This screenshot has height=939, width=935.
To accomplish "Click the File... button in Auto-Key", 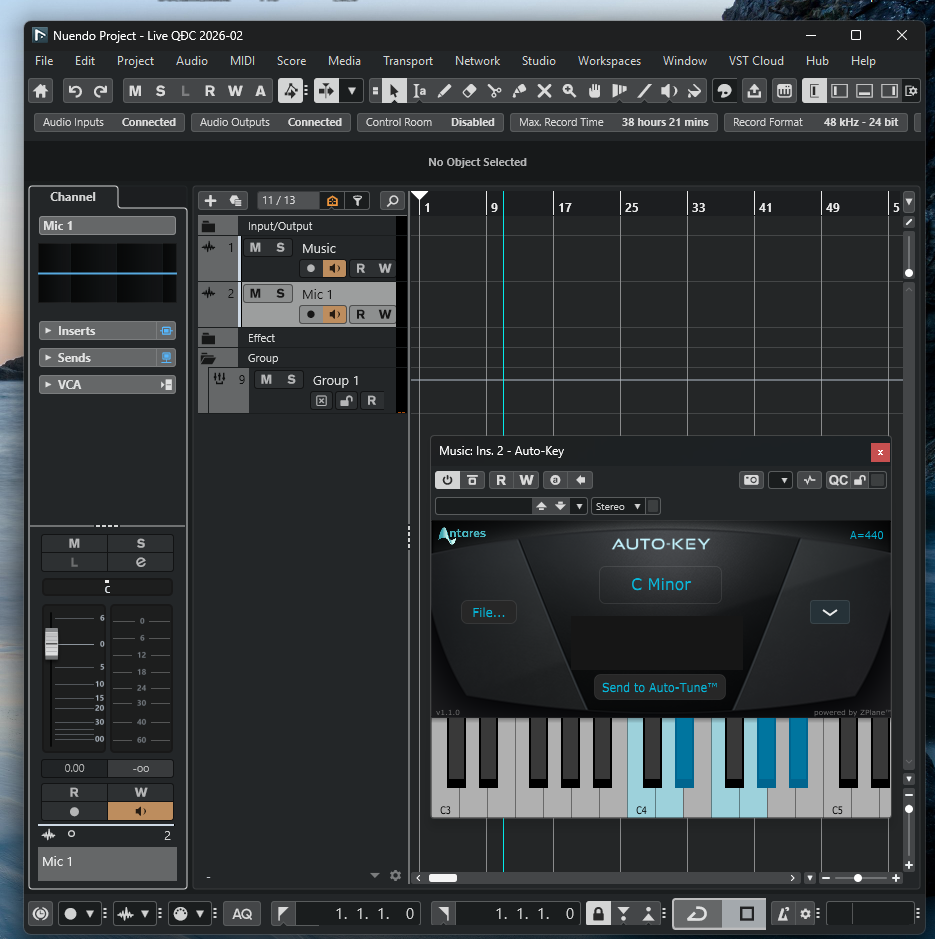I will coord(488,613).
